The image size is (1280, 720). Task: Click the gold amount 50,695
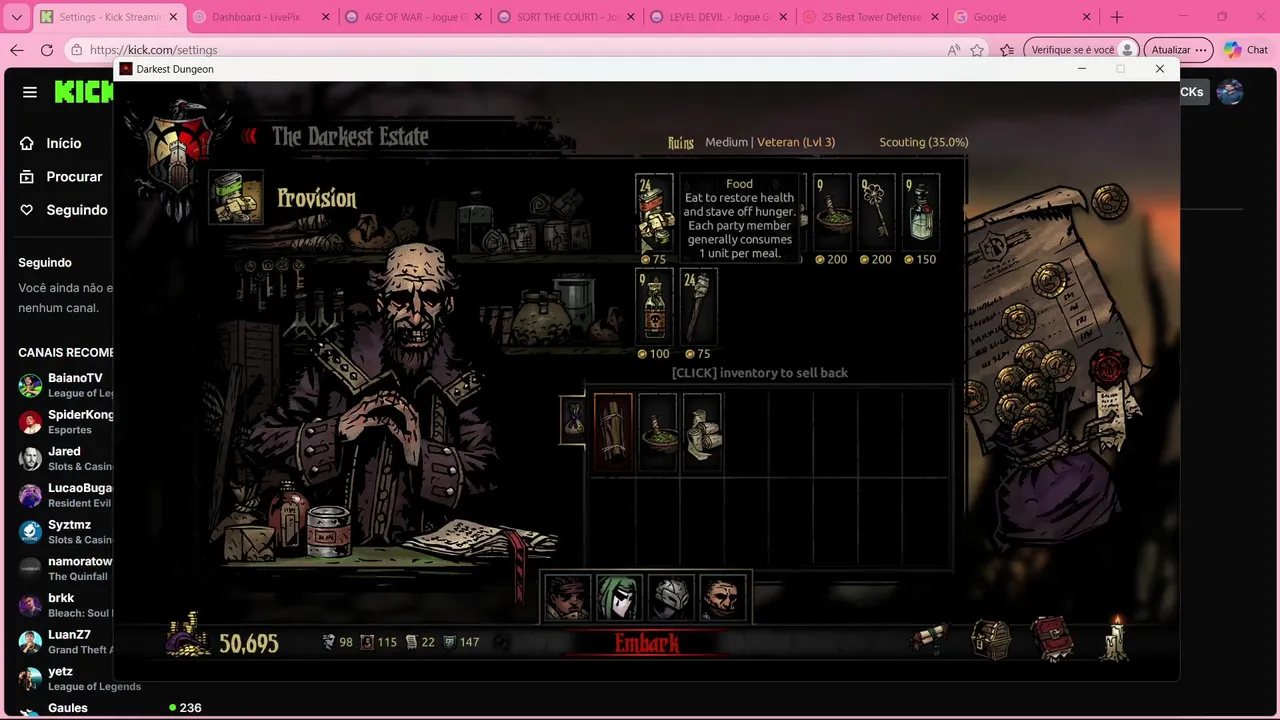tap(249, 643)
